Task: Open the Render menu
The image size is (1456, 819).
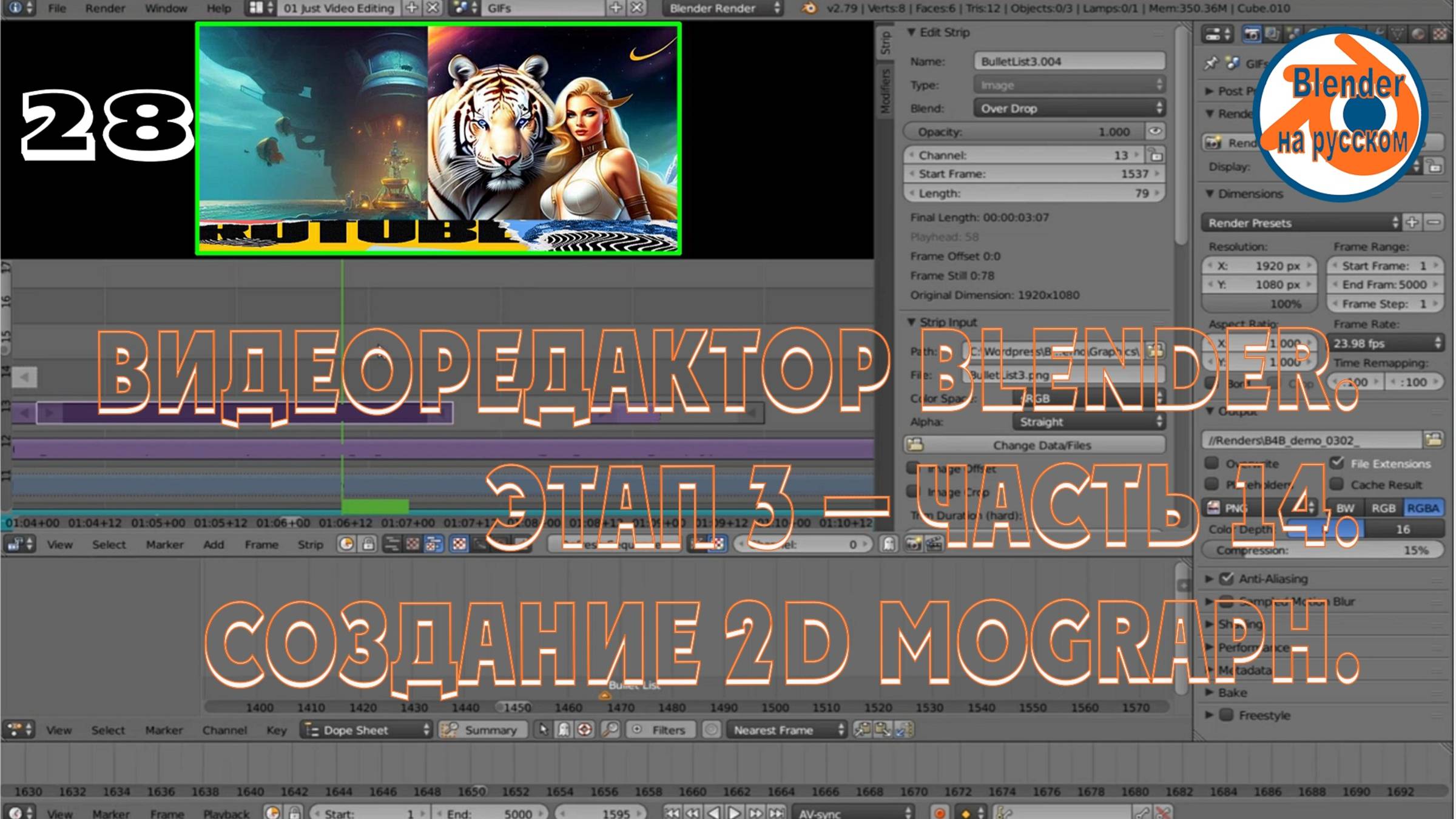Action: pos(104,8)
